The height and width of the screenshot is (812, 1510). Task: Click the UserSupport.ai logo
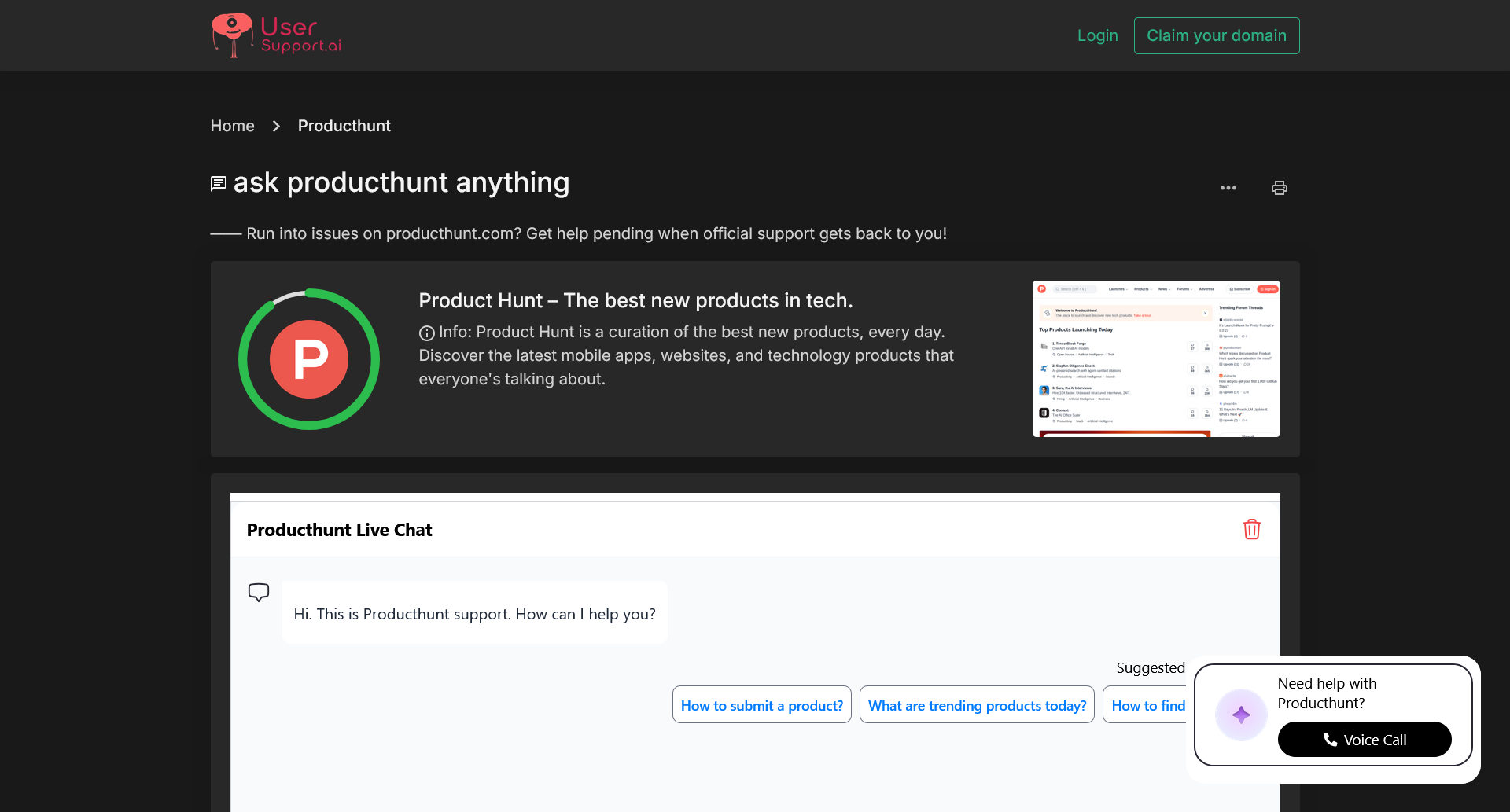[276, 35]
